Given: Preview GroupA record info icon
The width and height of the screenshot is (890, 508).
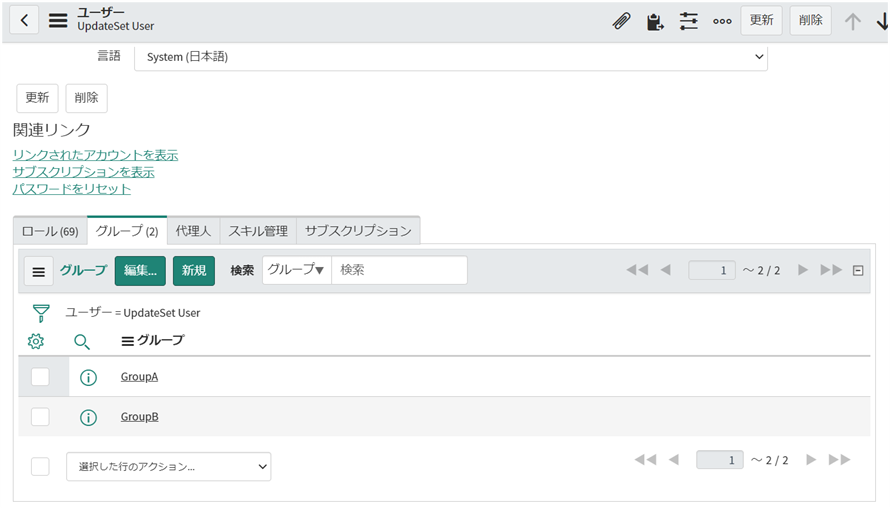Looking at the screenshot, I should click(88, 377).
